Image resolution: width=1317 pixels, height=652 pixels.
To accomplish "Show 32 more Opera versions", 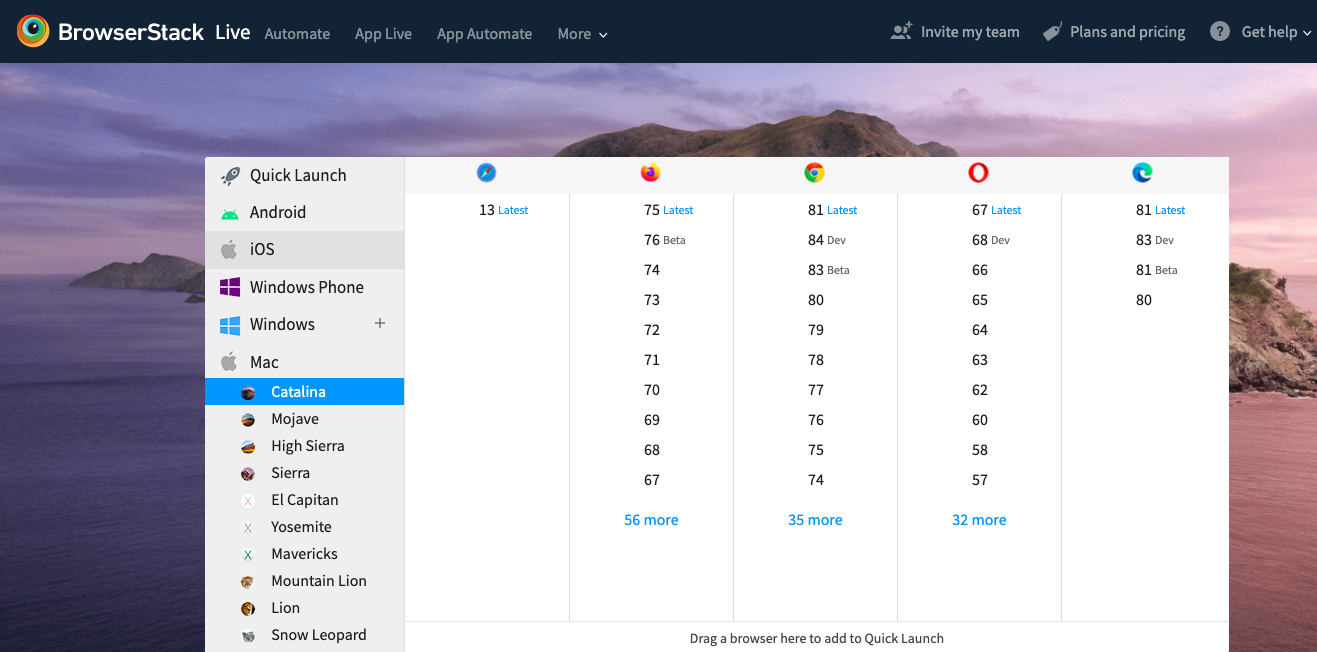I will [979, 520].
